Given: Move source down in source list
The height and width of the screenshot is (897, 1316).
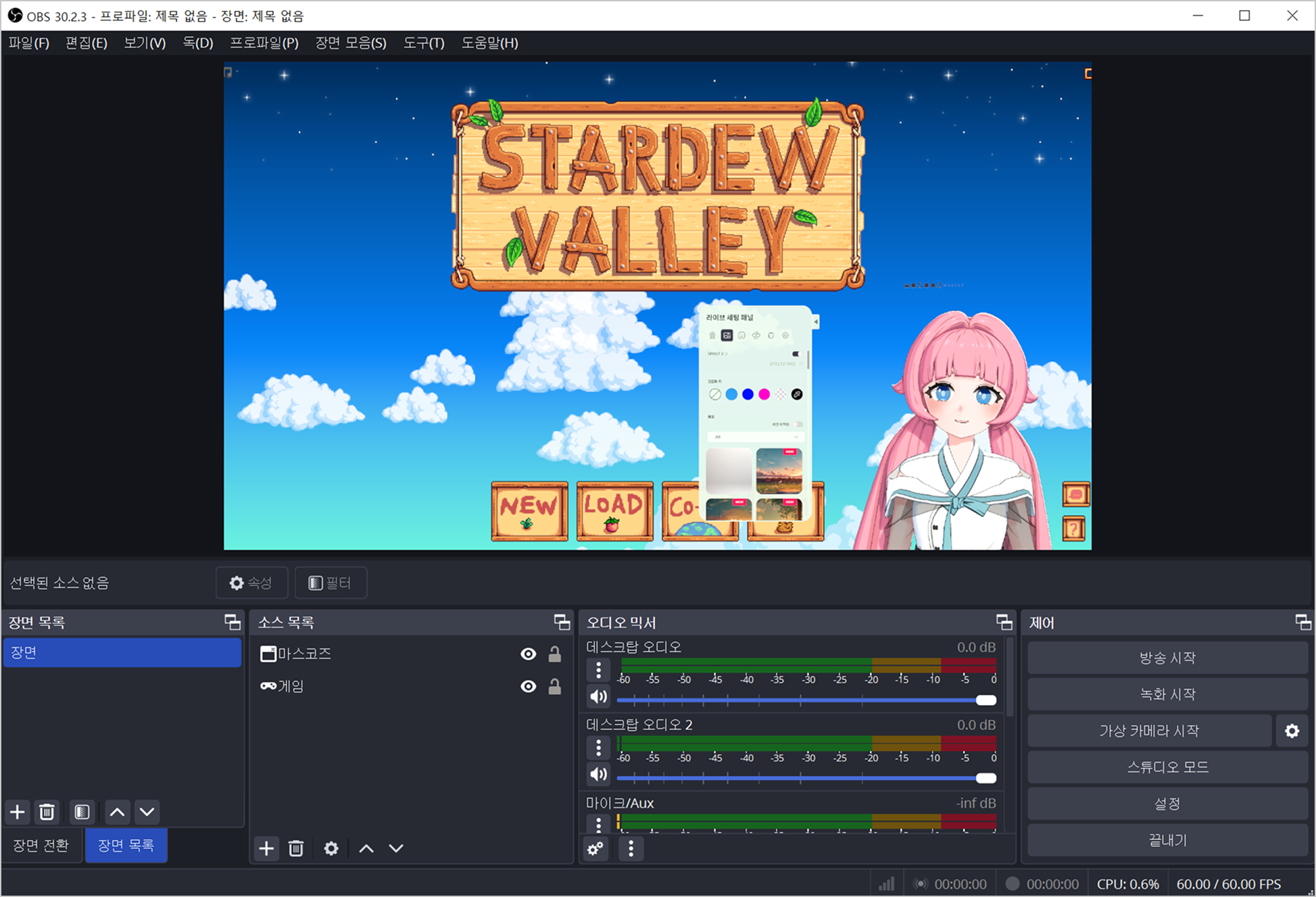Looking at the screenshot, I should pyautogui.click(x=396, y=848).
